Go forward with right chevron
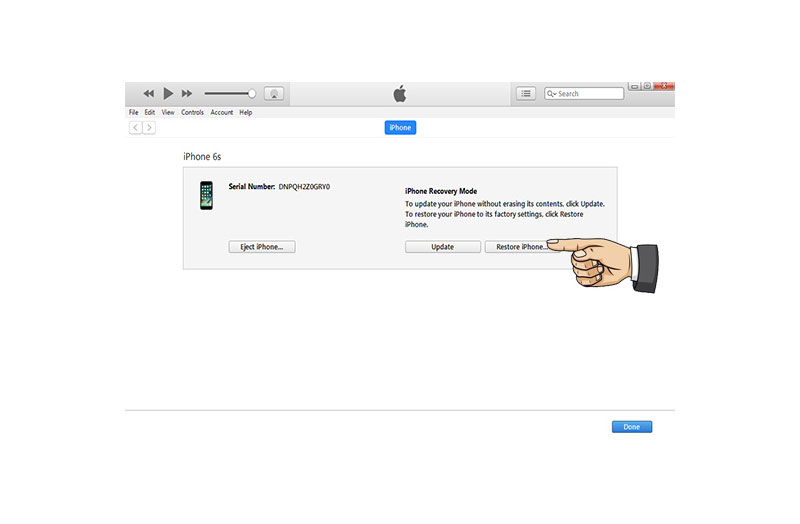This screenshot has height=524, width=800. (149, 128)
